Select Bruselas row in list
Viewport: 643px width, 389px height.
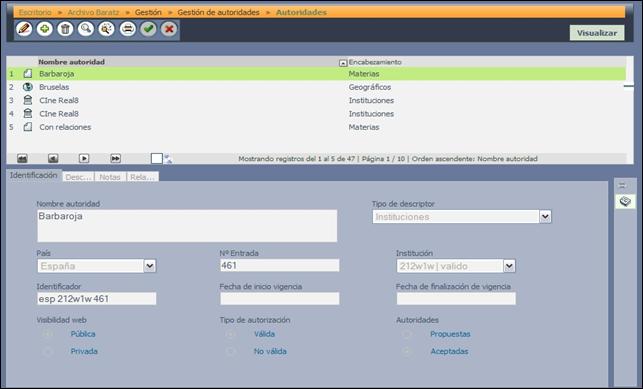click(316, 87)
